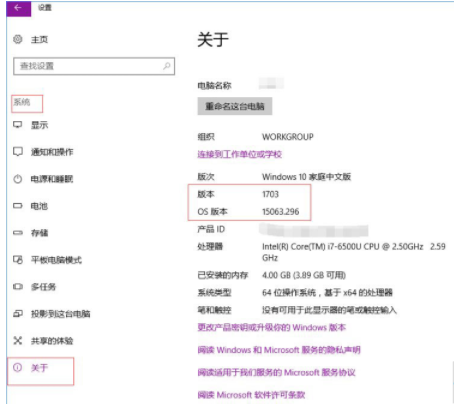The image size is (454, 404).
Task: Open 投影到这台电脑 projecting icon
Action: 18,314
